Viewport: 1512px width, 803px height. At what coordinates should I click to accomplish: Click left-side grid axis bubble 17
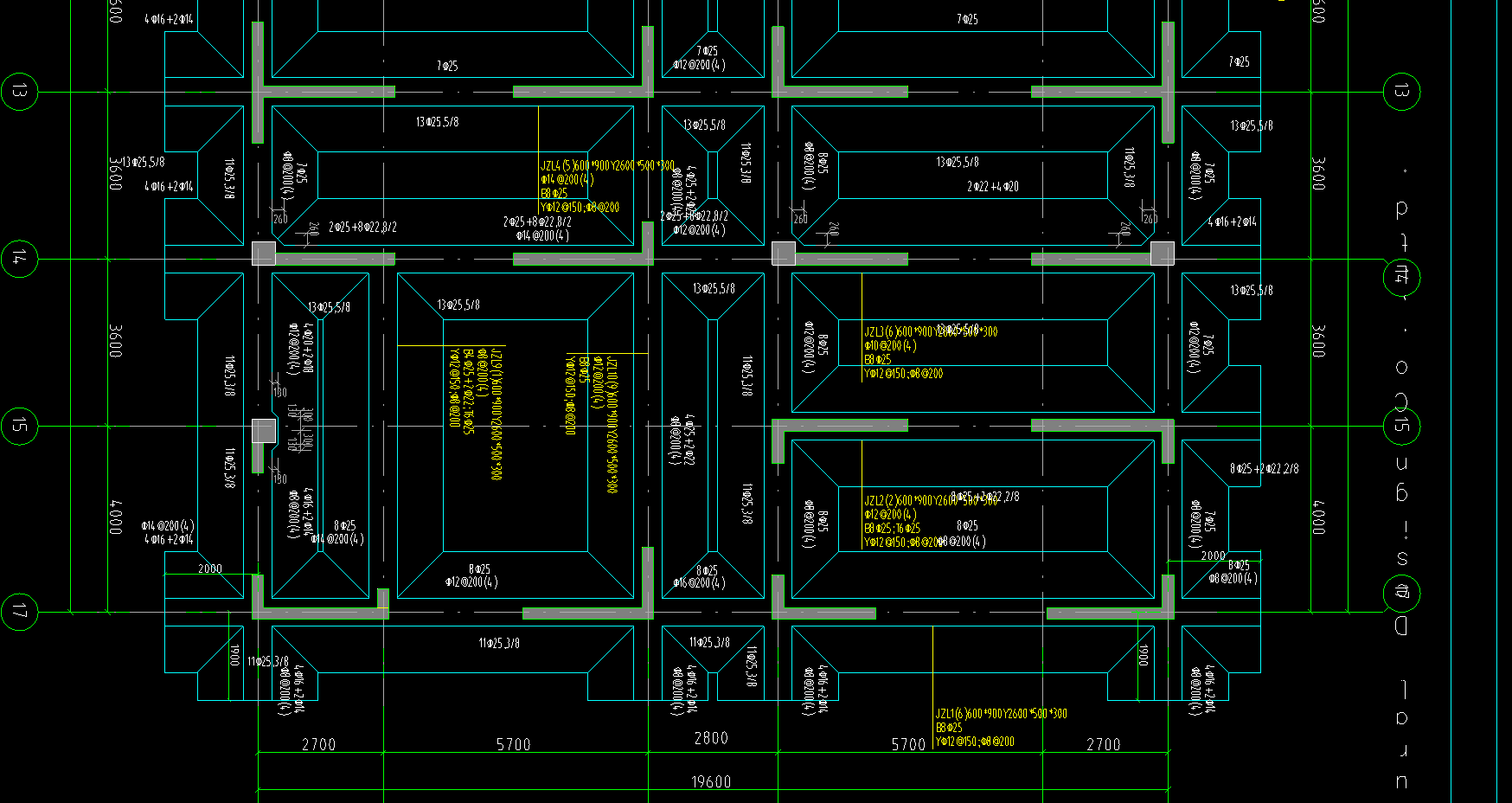[x=19, y=612]
